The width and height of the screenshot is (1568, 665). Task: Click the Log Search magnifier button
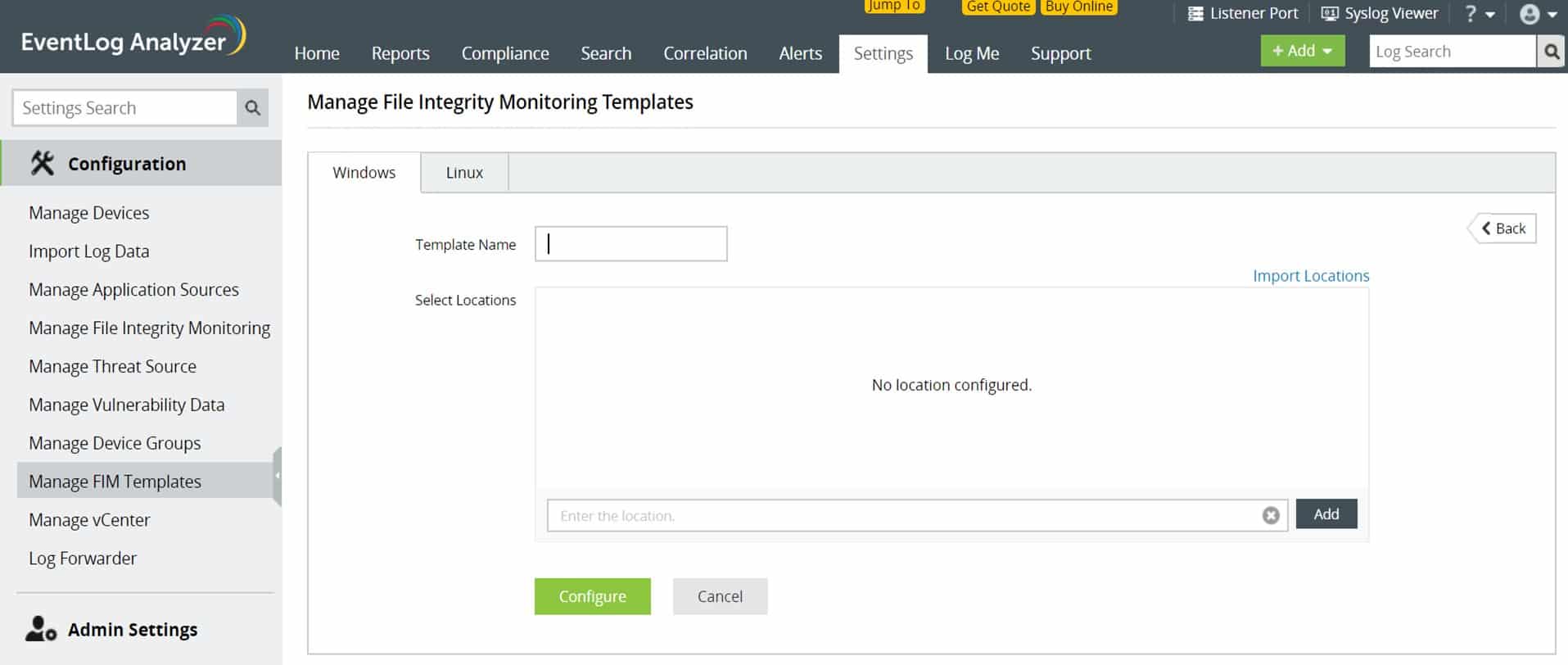tap(1551, 52)
